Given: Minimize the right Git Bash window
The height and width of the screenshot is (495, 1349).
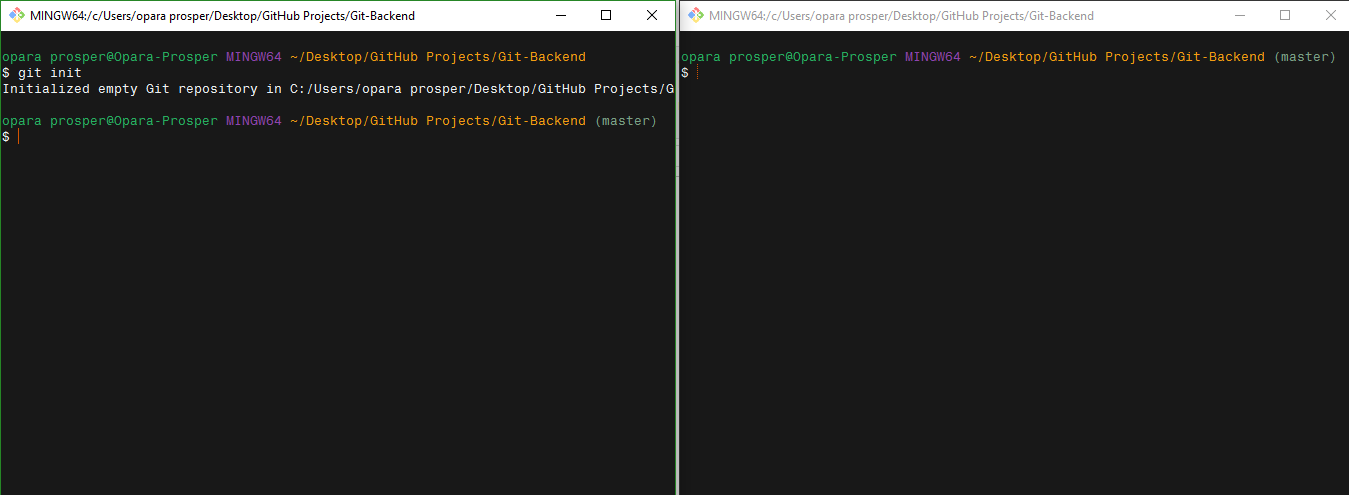Looking at the screenshot, I should [1240, 15].
